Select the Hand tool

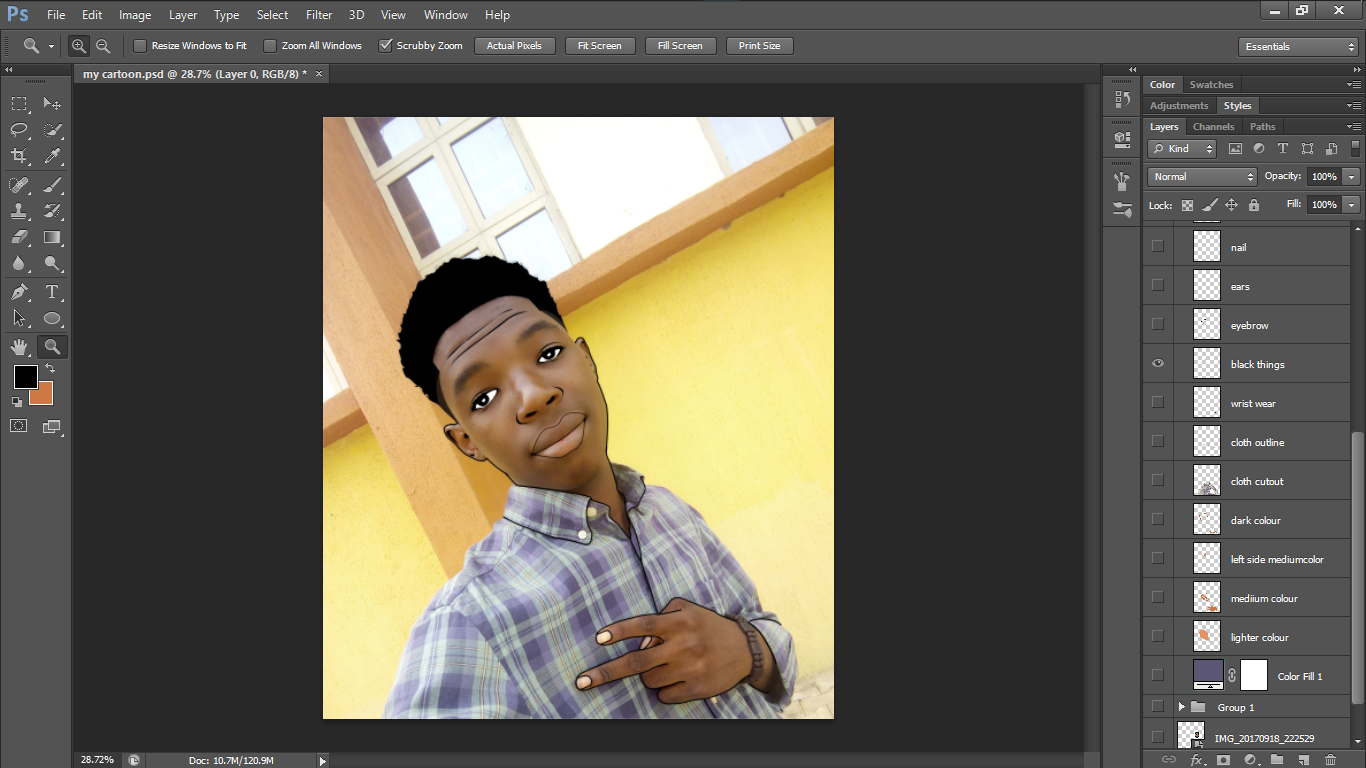pyautogui.click(x=19, y=347)
